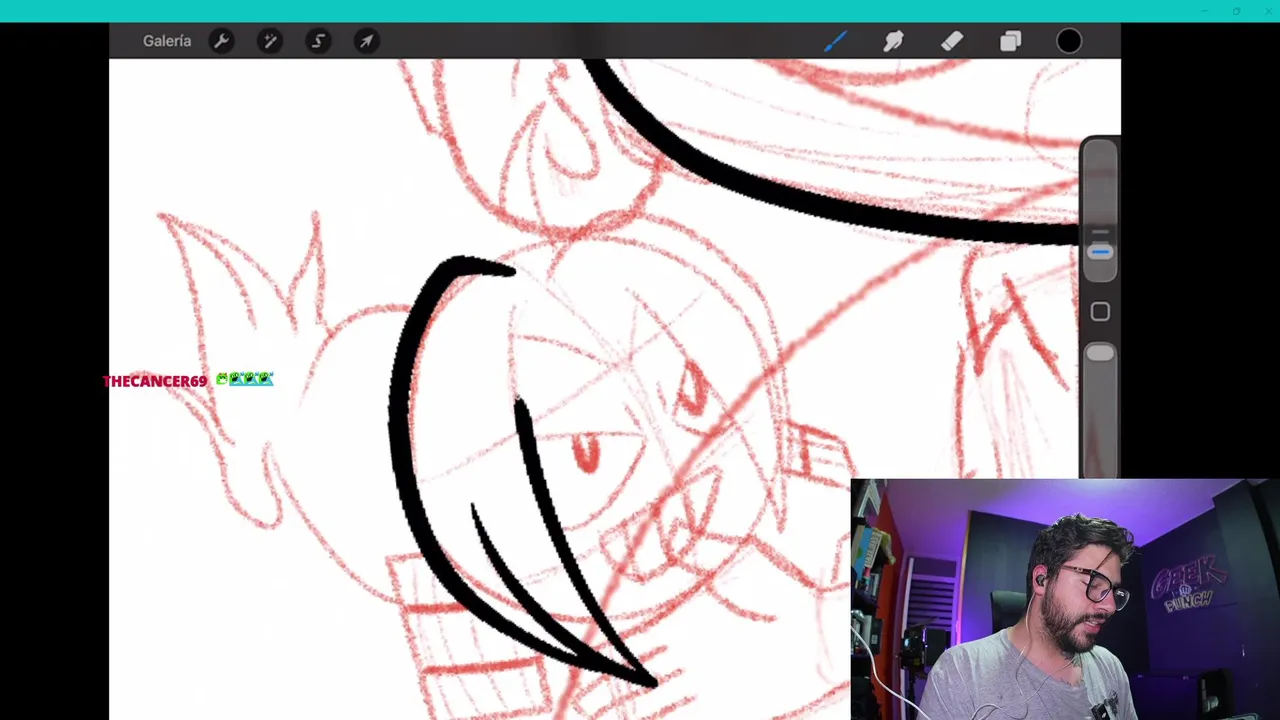
Task: Select the Smudge finger tool
Action: click(x=893, y=41)
